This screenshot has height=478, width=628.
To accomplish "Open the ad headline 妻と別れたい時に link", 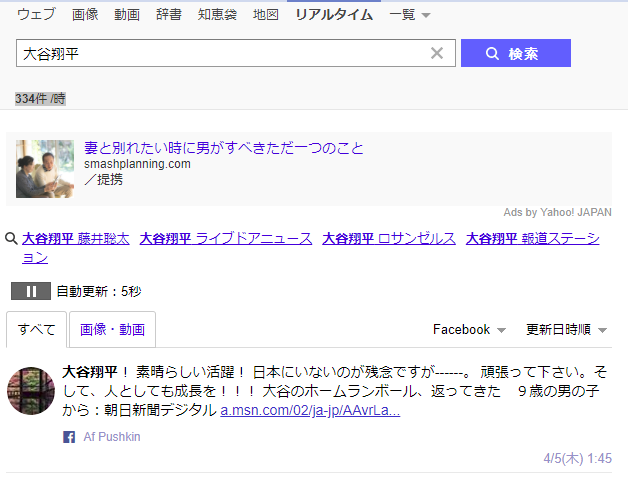I will pos(223,148).
